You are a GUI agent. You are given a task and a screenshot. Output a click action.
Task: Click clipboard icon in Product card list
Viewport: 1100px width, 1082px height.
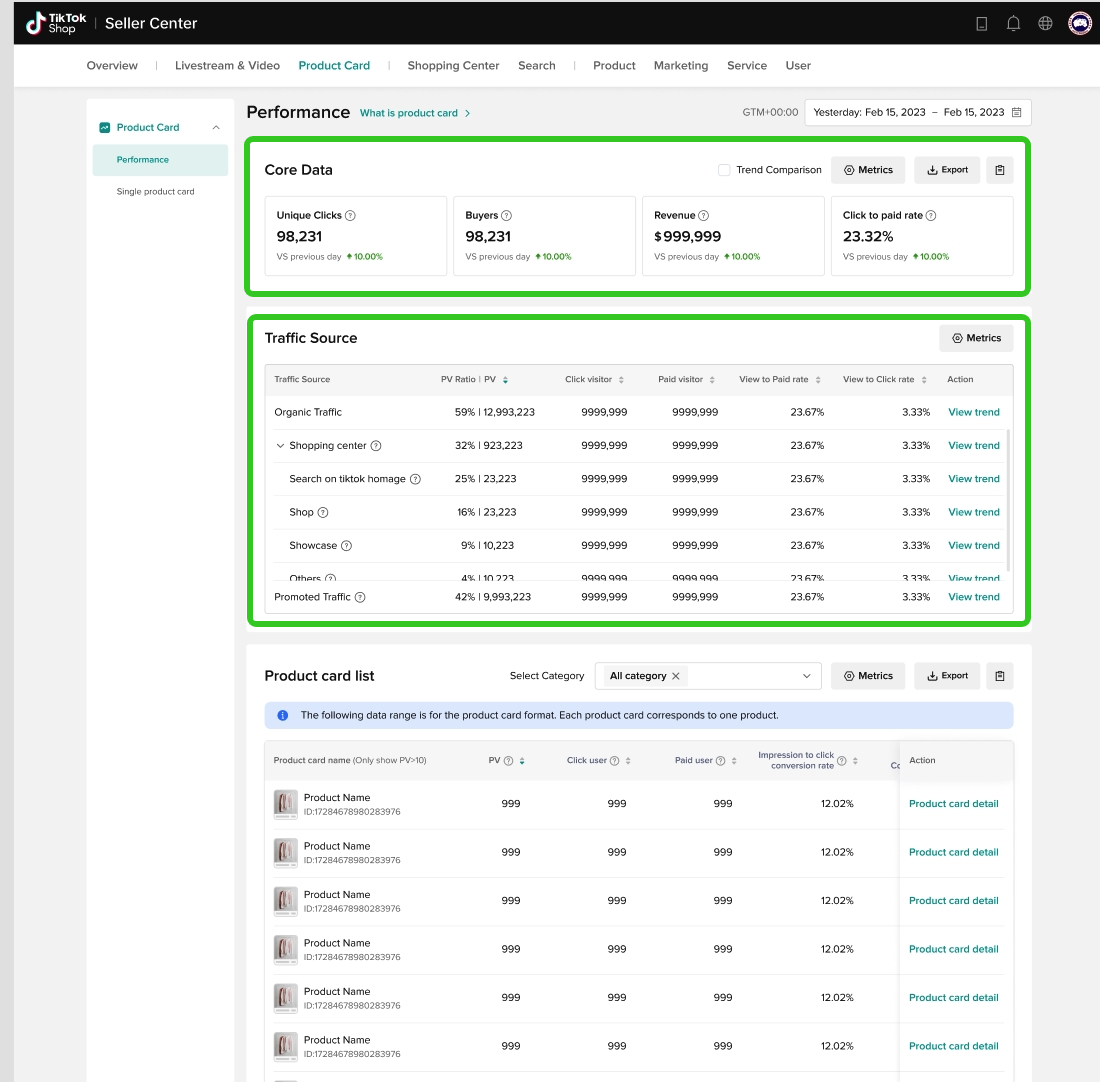coord(1000,676)
